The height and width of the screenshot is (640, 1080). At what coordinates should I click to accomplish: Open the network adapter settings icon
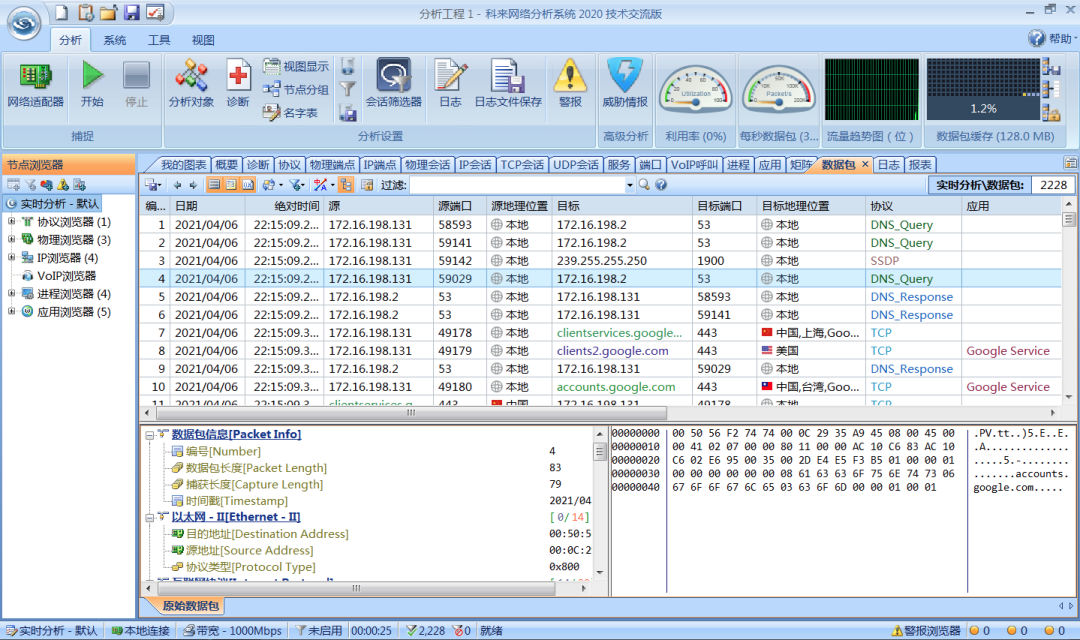point(35,76)
